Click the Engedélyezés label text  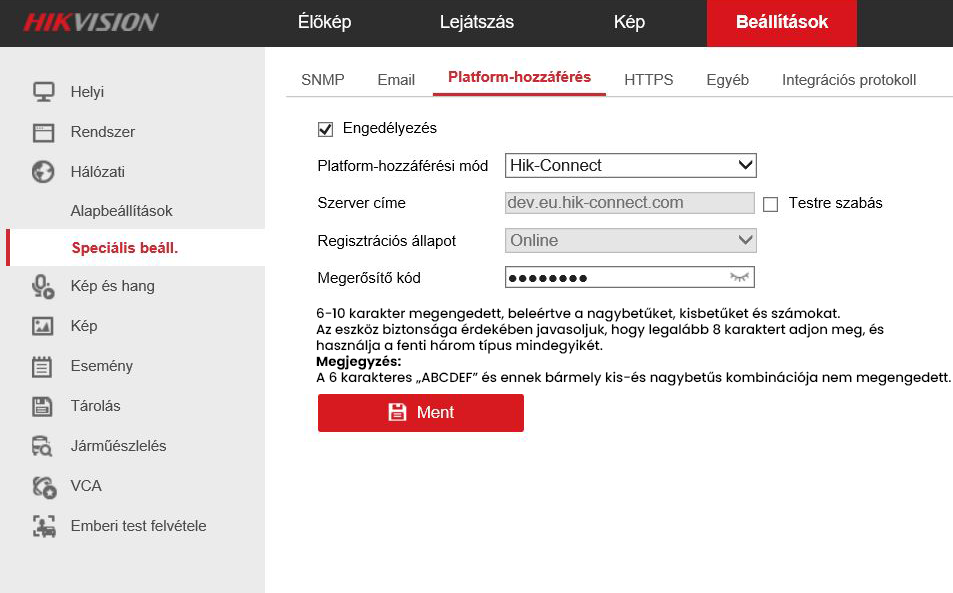(390, 128)
